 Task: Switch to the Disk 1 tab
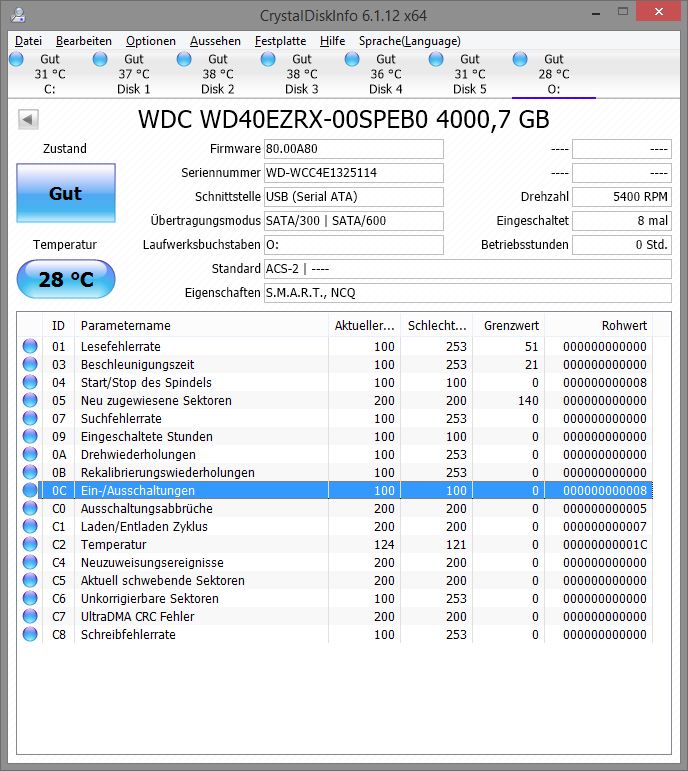tap(134, 74)
